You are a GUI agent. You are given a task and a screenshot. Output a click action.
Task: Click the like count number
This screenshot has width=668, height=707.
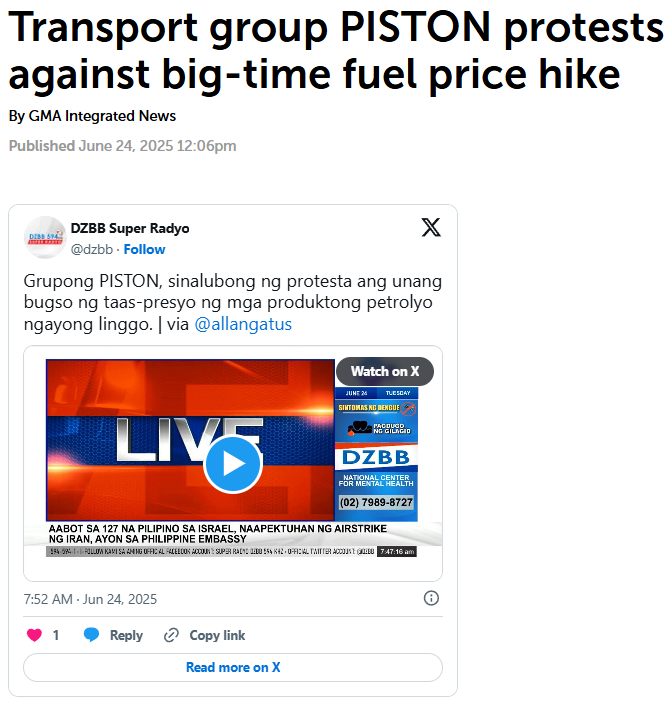coord(56,635)
